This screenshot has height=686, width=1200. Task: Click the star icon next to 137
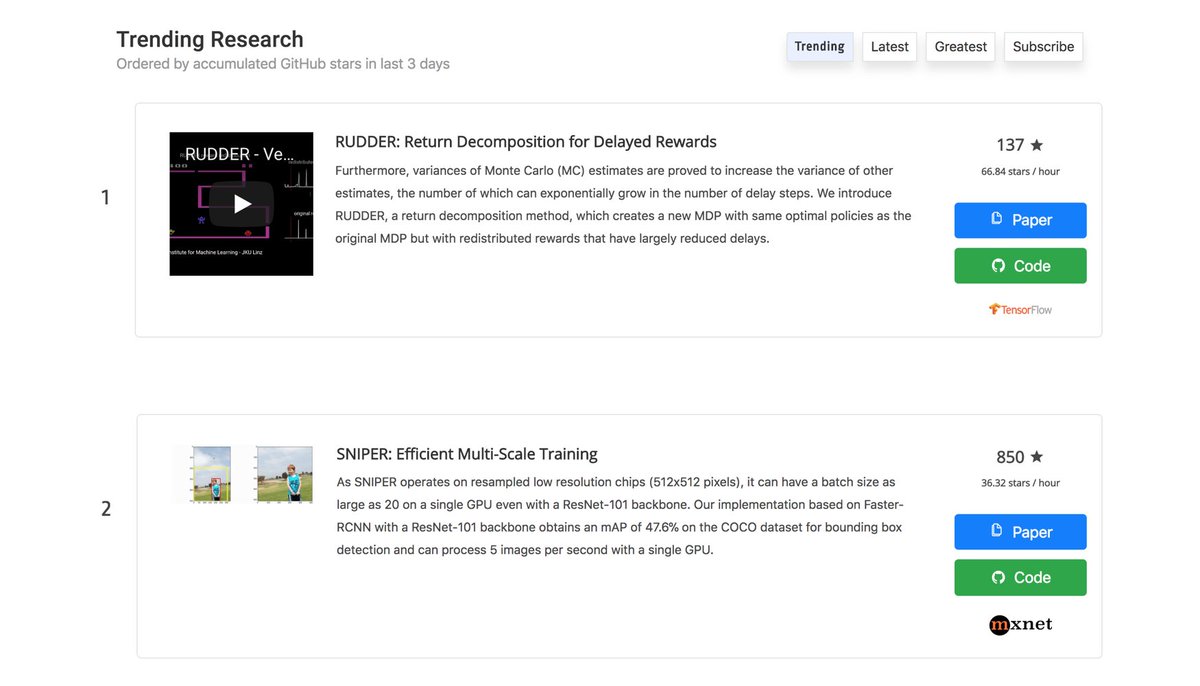click(x=1036, y=144)
